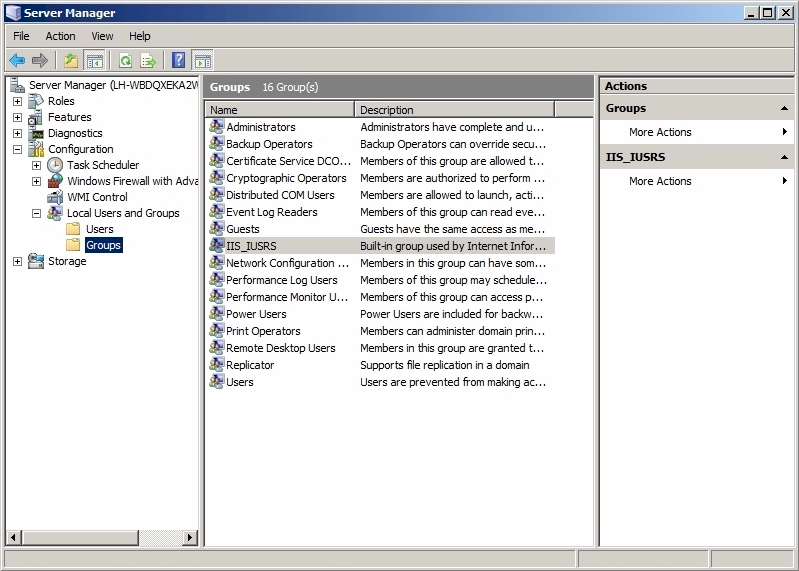The image size is (799, 571).
Task: Click the Users folder icon in tree
Action: point(73,229)
